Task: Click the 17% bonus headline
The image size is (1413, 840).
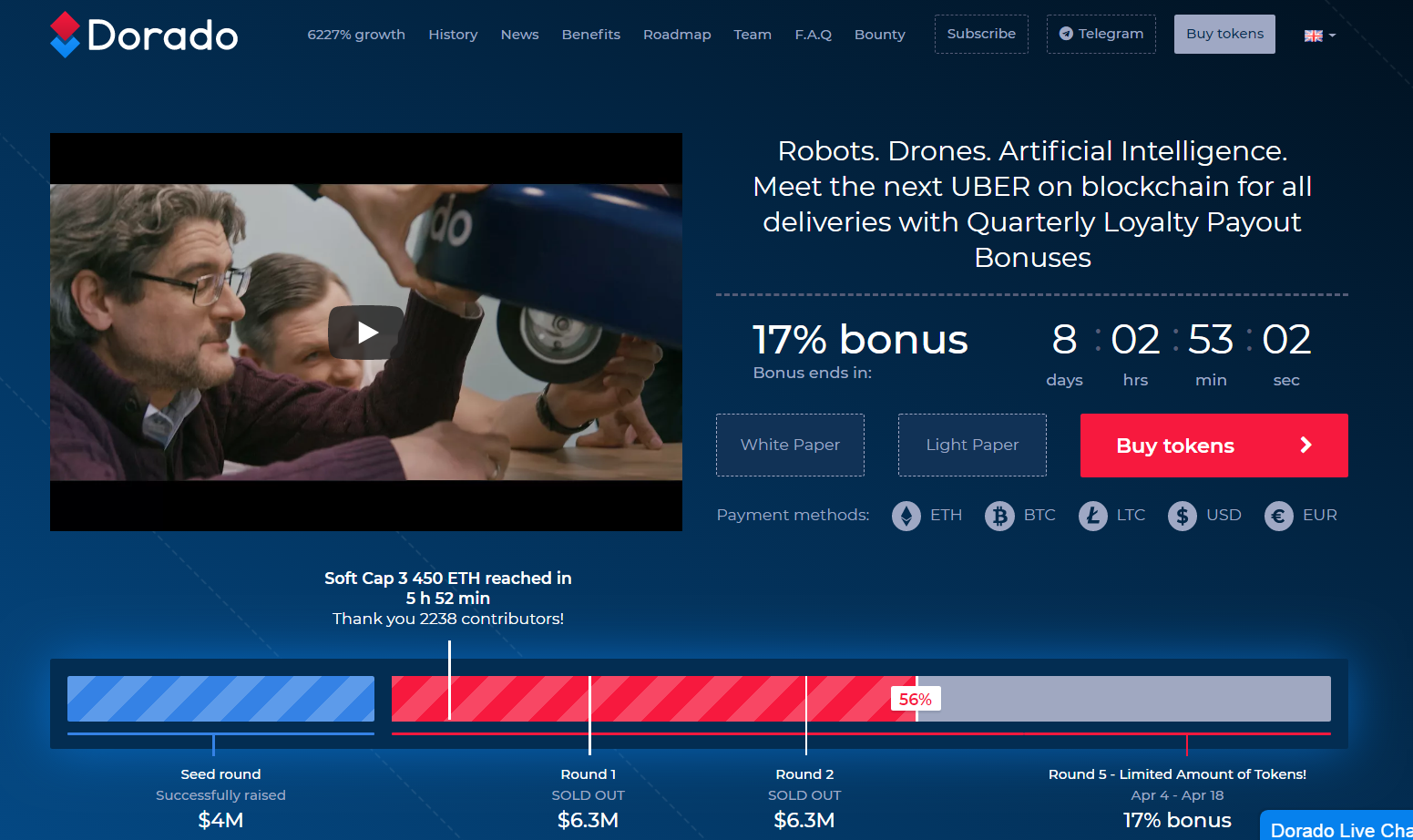Action: point(860,340)
